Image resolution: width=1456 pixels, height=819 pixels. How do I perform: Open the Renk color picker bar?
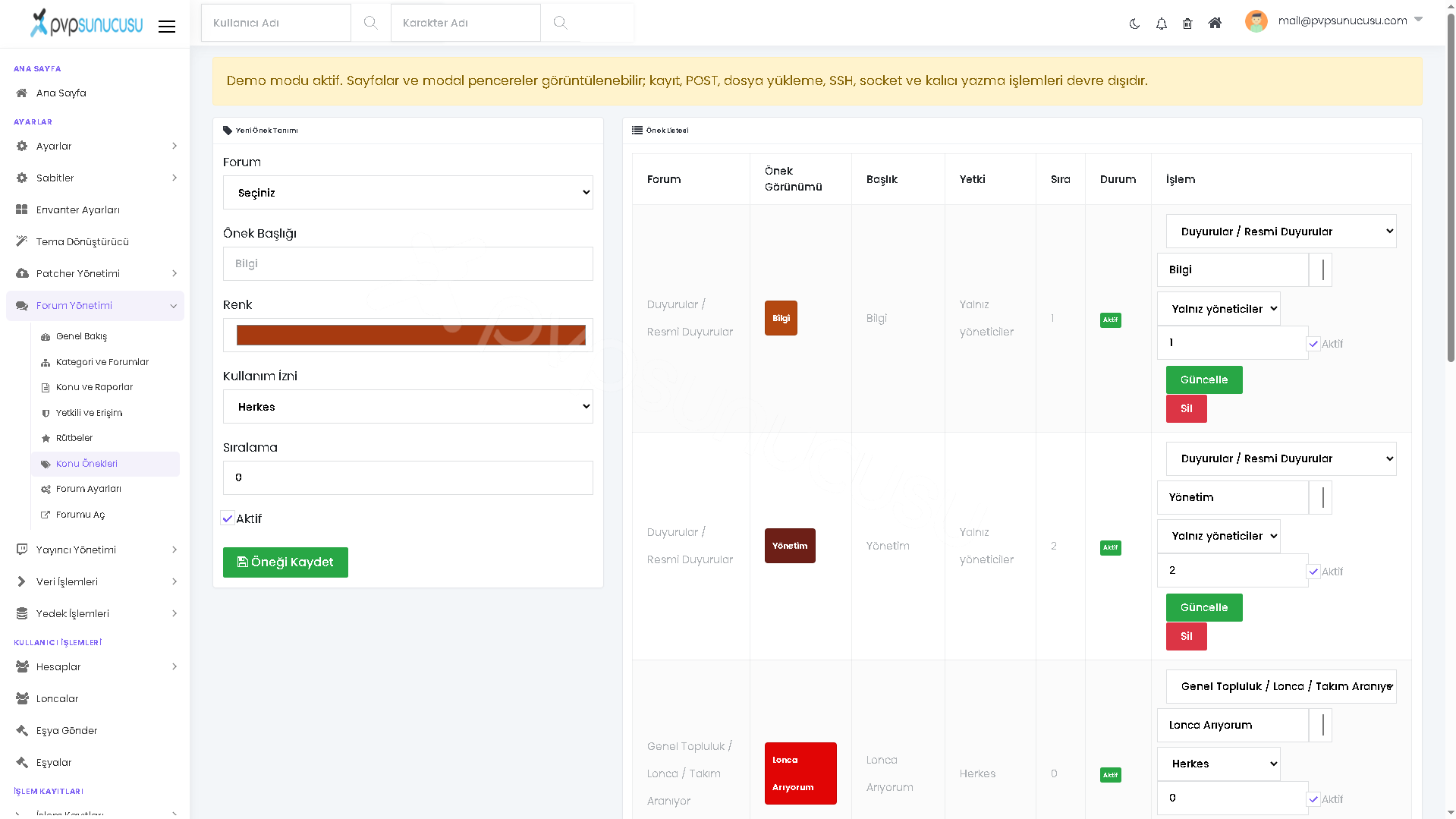coord(410,335)
